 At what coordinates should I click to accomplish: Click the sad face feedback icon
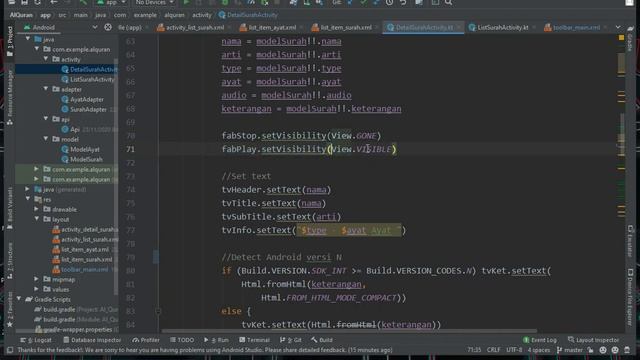click(x=615, y=350)
